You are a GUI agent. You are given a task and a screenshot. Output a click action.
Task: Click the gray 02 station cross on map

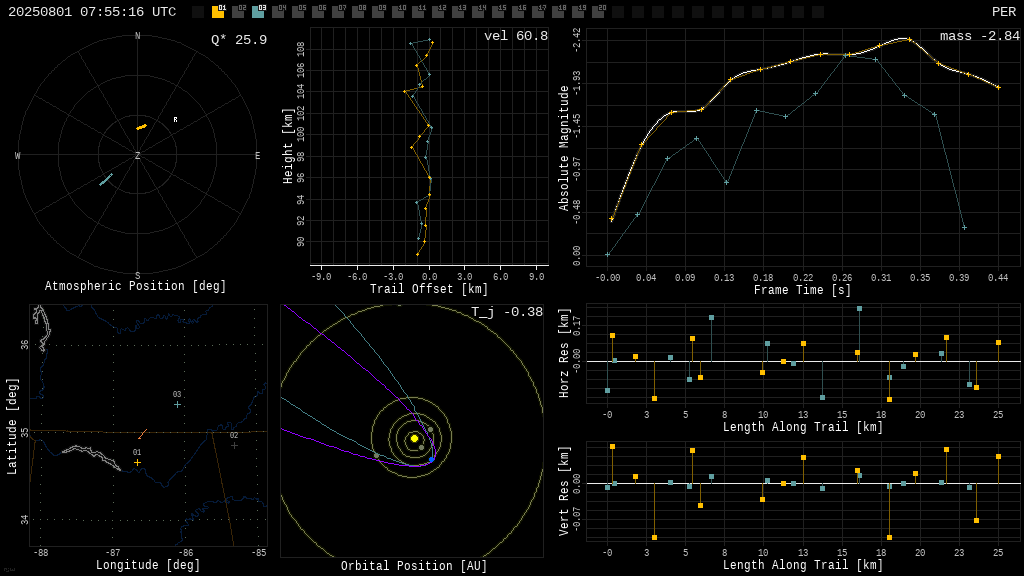pyautogui.click(x=234, y=445)
